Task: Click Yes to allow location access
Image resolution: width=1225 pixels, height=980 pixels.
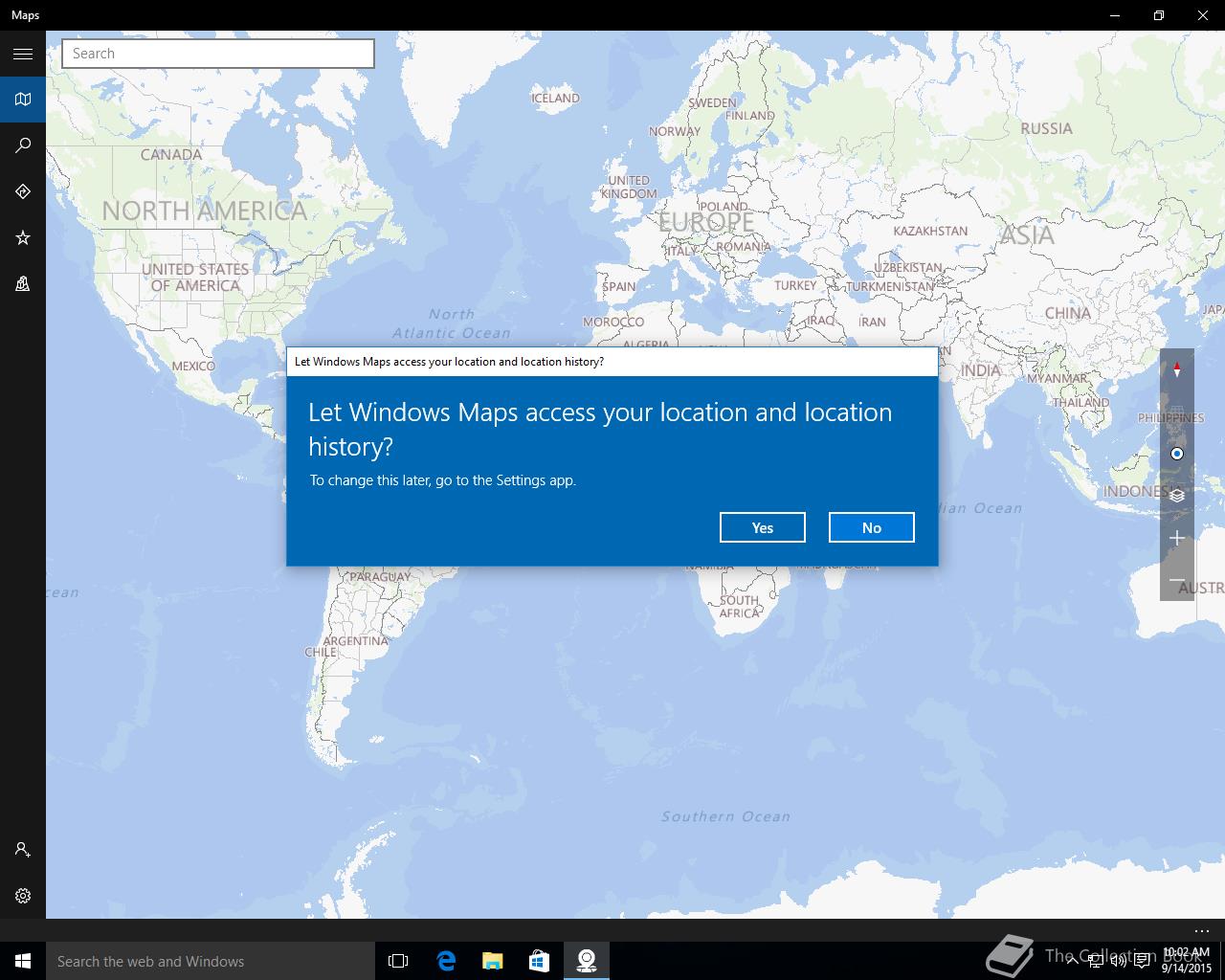Action: point(763,527)
